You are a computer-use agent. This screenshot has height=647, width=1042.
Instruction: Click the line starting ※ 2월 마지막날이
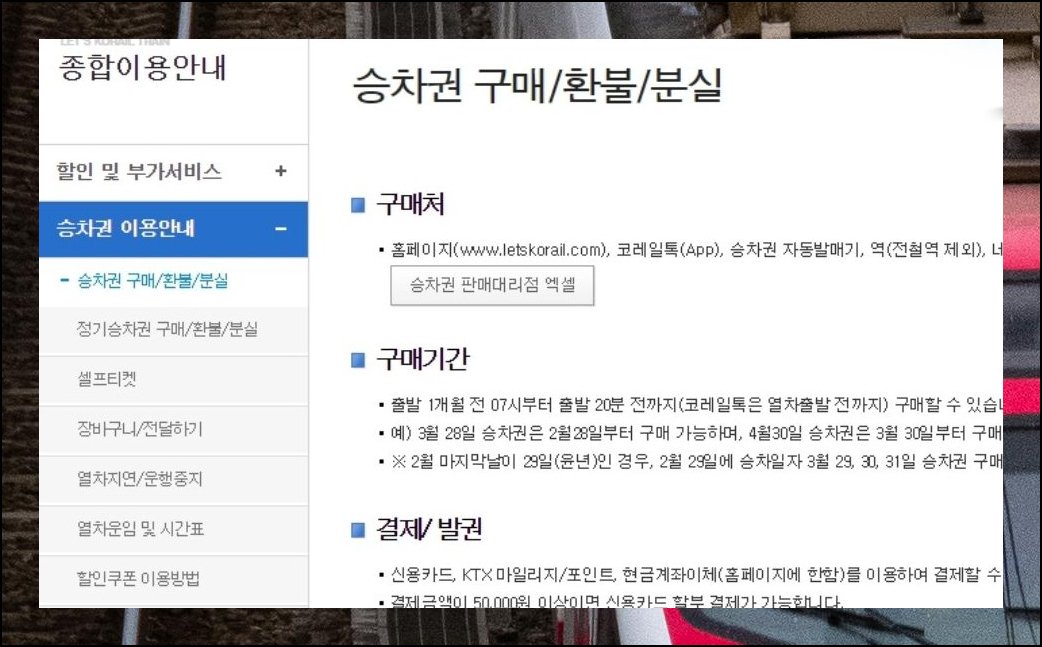click(696, 462)
